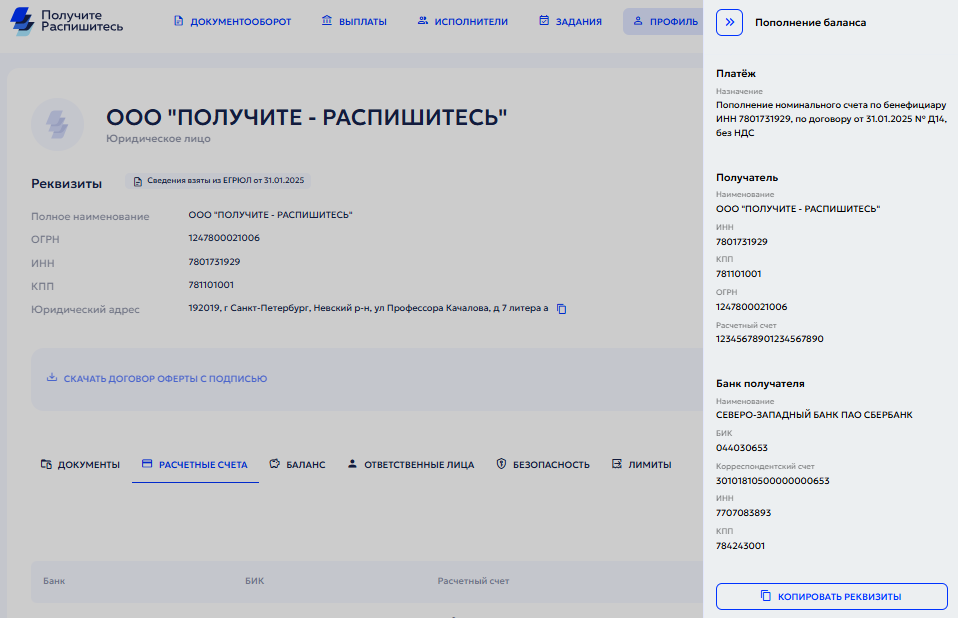Switch to the Безопасность tab

[x=543, y=465]
